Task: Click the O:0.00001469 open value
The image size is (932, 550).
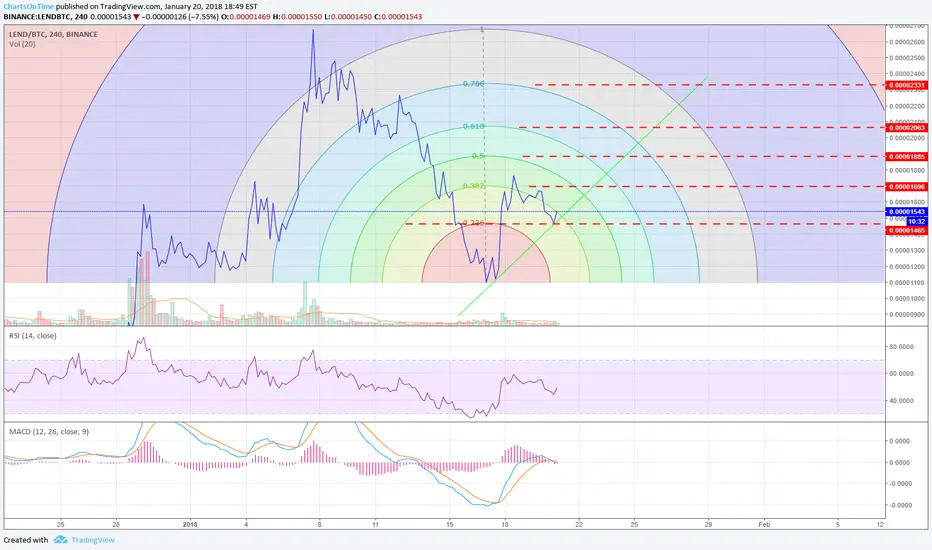Action: 245,17
